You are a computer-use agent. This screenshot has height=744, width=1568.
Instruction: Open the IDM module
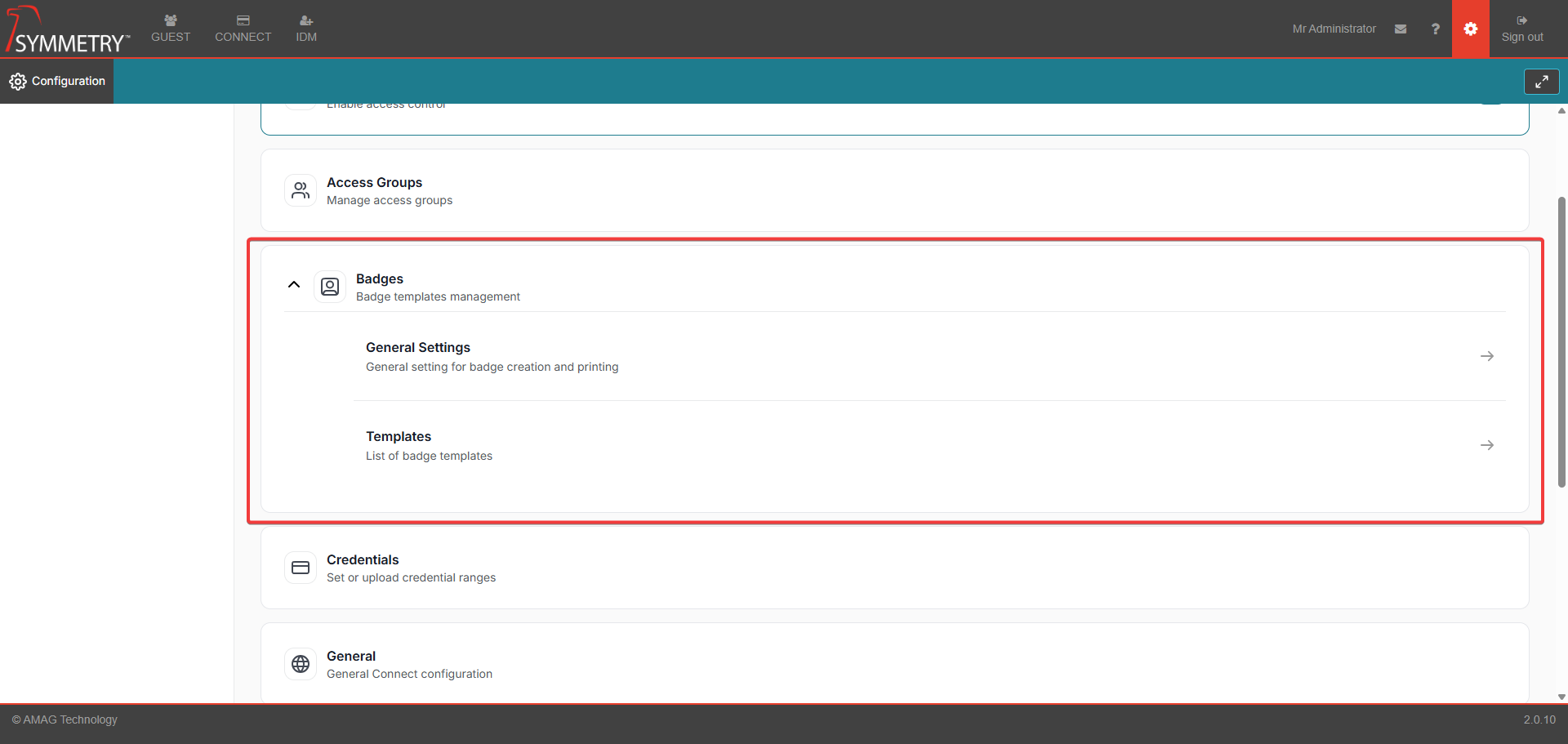pos(305,28)
